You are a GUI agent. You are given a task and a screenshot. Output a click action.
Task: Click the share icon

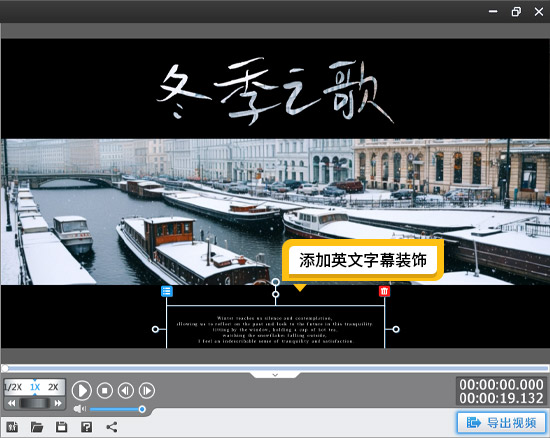112,427
